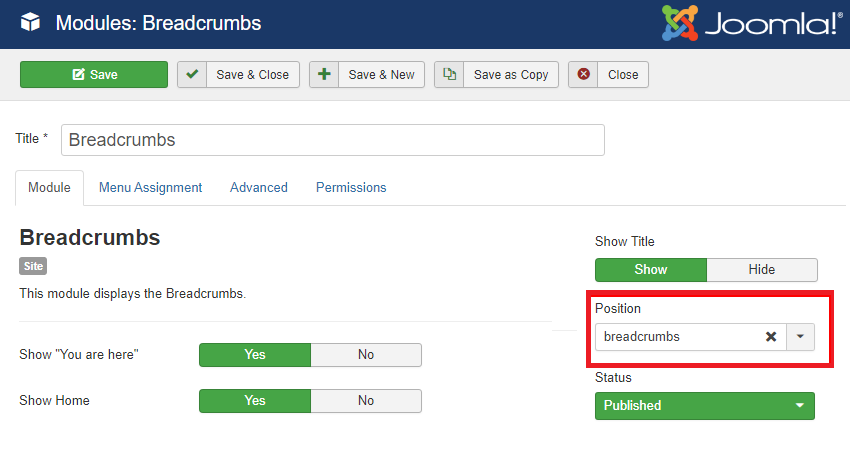
Task: Set Show Home to Yes
Action: 255,401
